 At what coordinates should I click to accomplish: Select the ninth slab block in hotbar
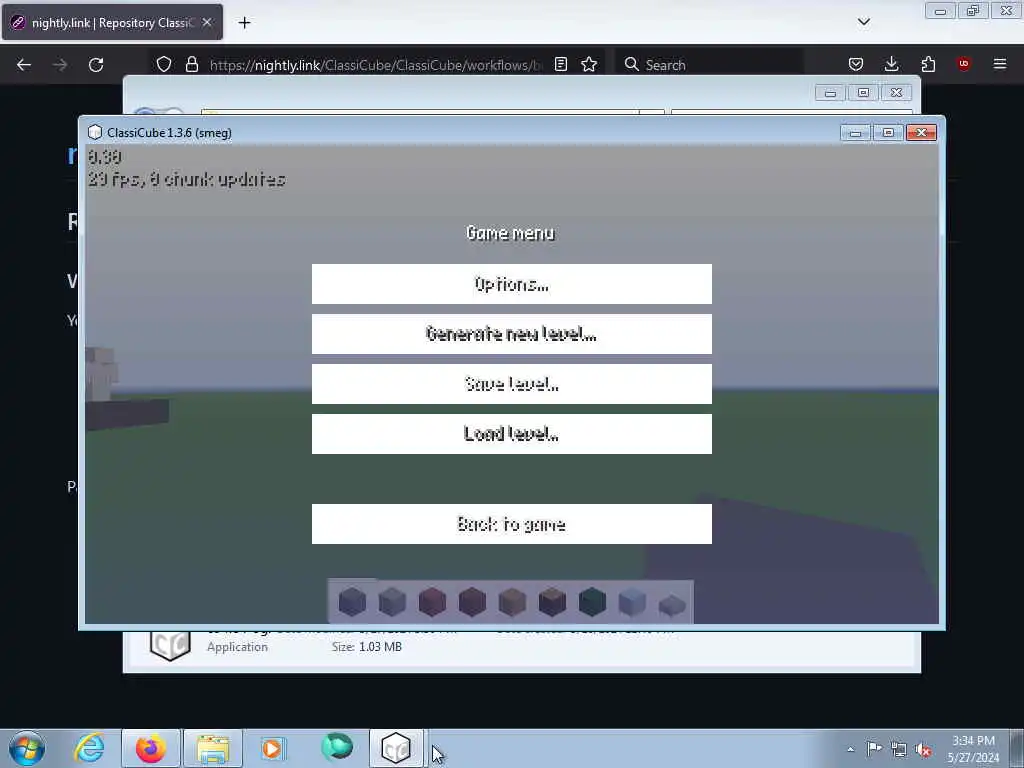point(671,605)
